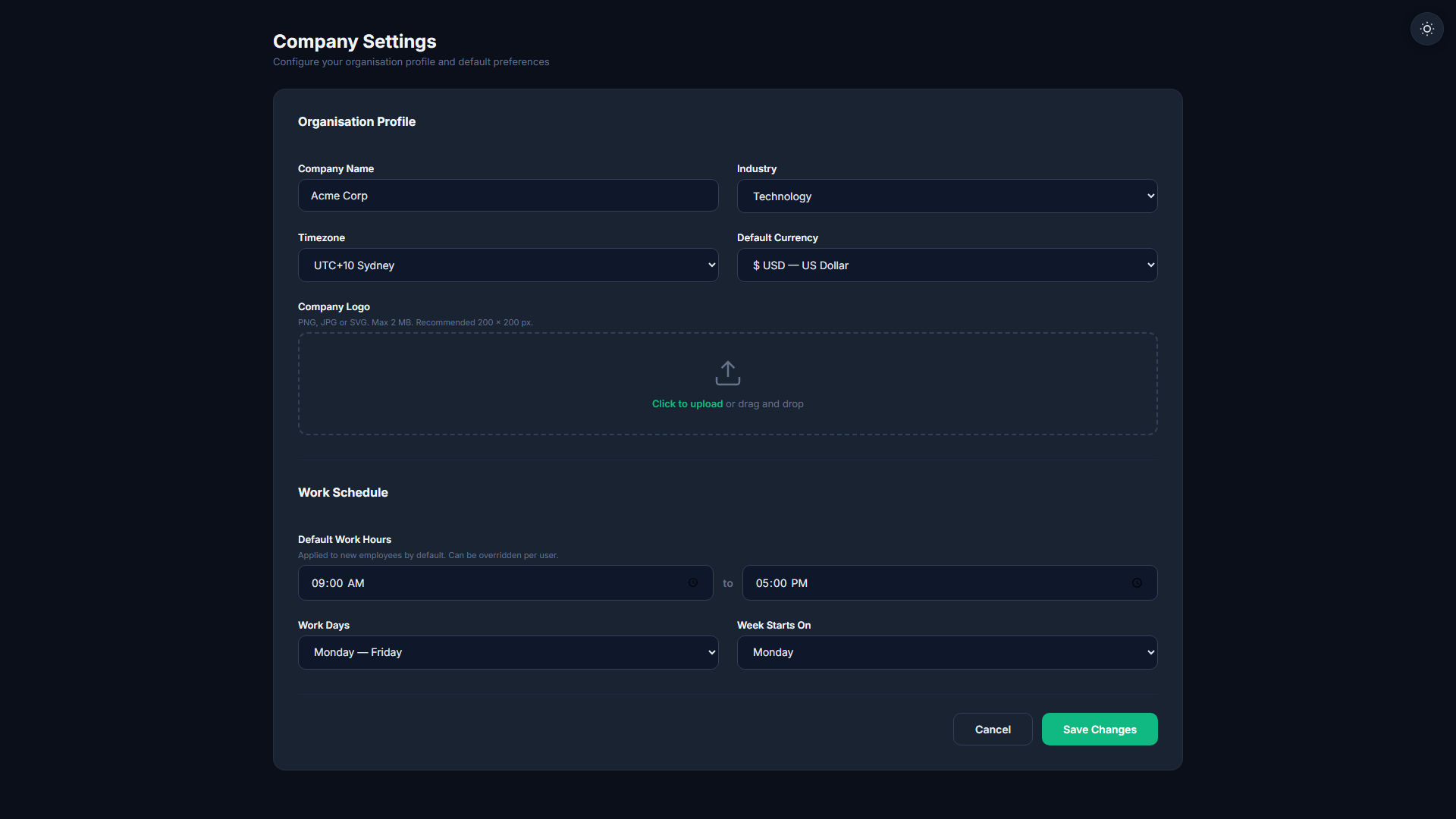This screenshot has width=1456, height=819.
Task: Click the Cancel button
Action: coord(993,730)
